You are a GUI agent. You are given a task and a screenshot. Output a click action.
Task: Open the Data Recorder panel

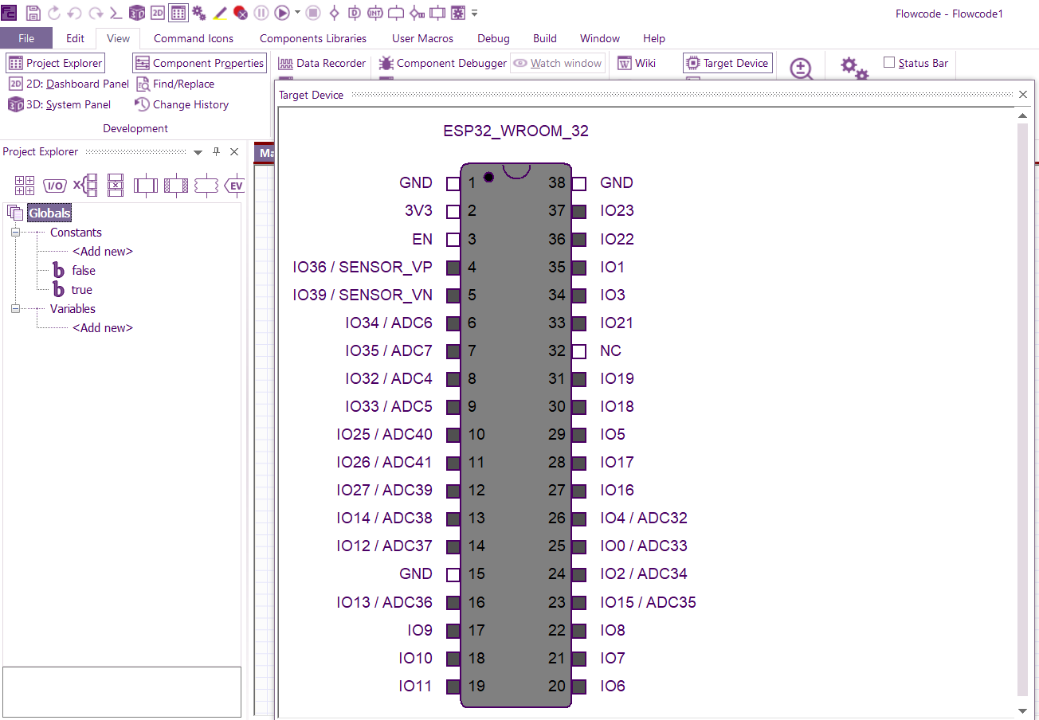322,63
